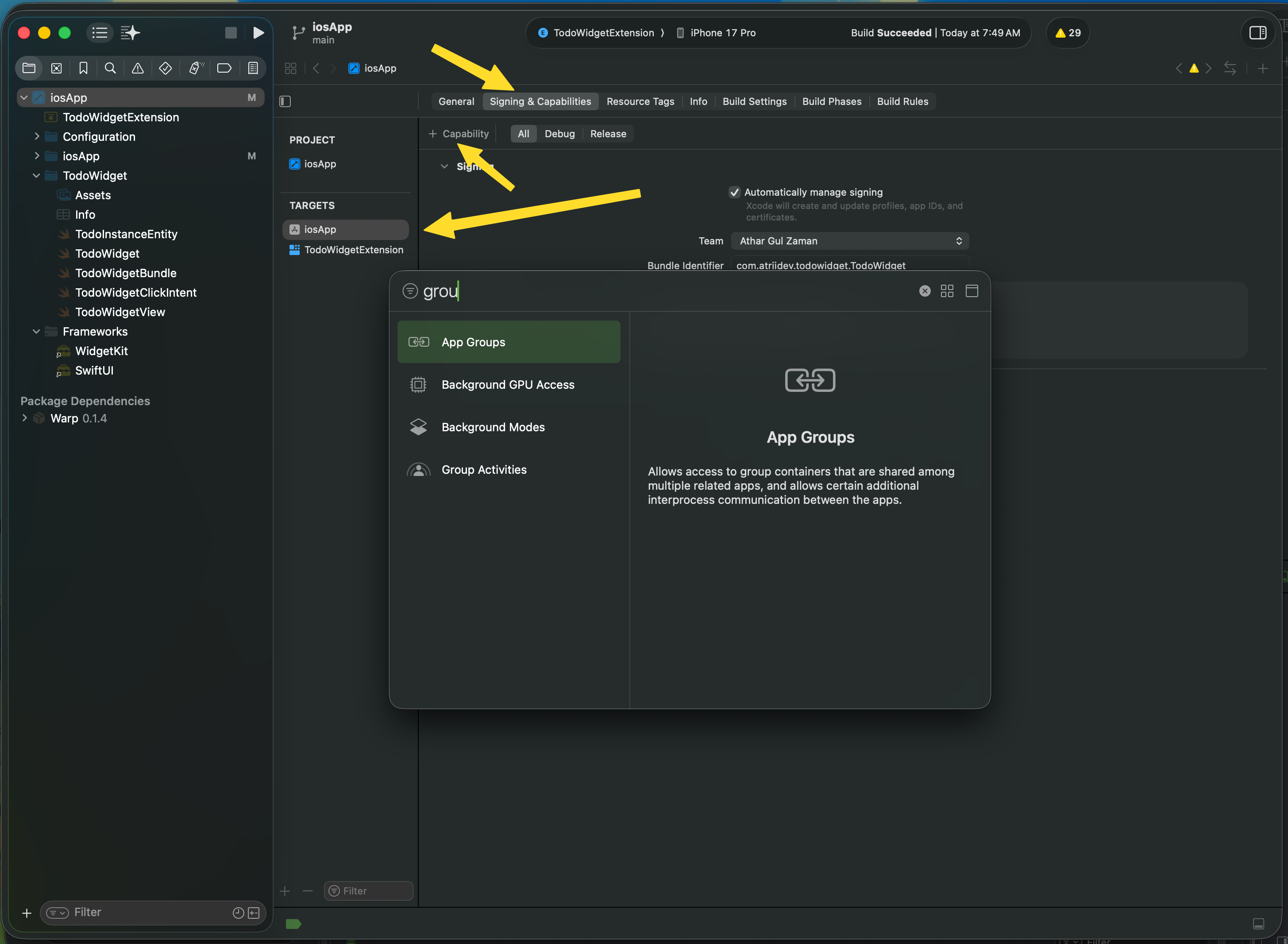Click the + Capability button
Viewport: 1288px width, 944px height.
(x=459, y=134)
